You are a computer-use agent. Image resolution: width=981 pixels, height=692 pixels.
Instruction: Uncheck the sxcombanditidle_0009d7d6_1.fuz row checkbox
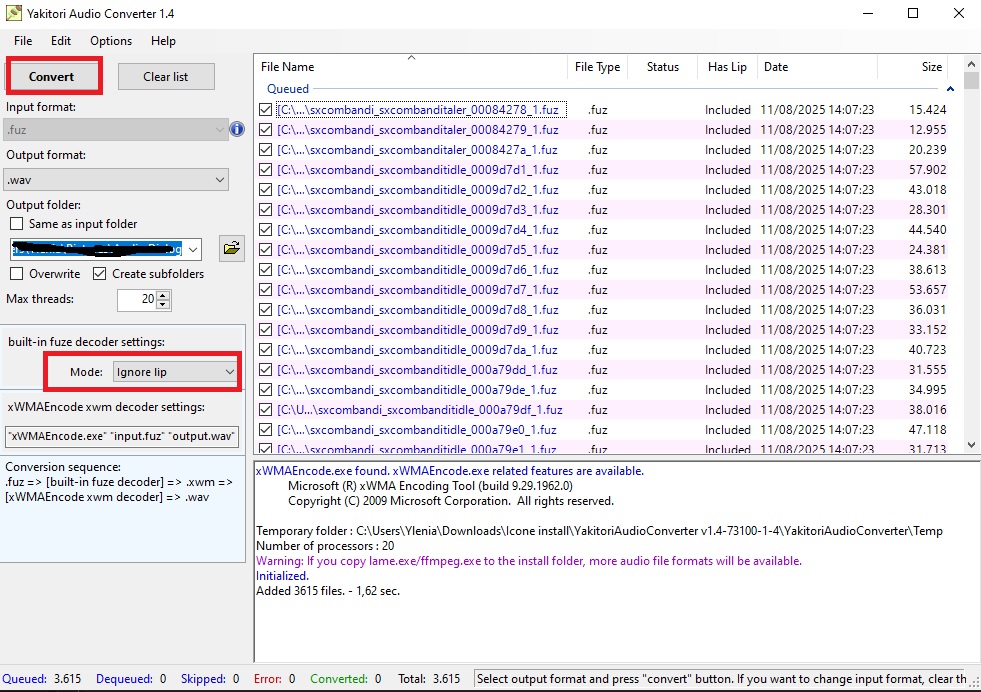pyautogui.click(x=265, y=270)
